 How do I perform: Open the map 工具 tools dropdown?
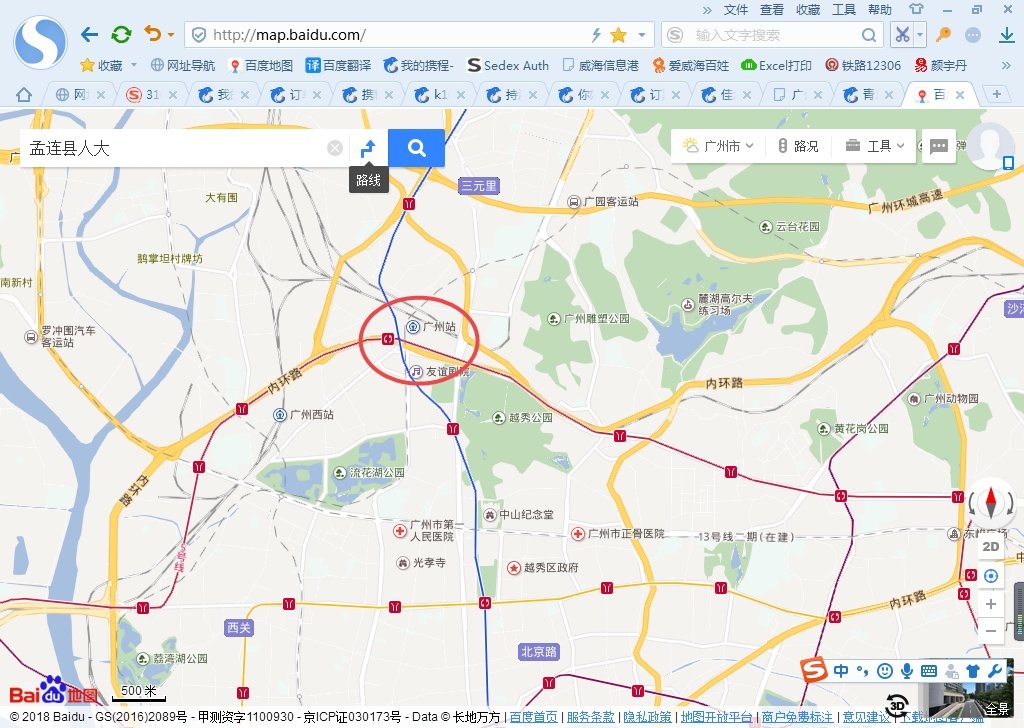[874, 146]
